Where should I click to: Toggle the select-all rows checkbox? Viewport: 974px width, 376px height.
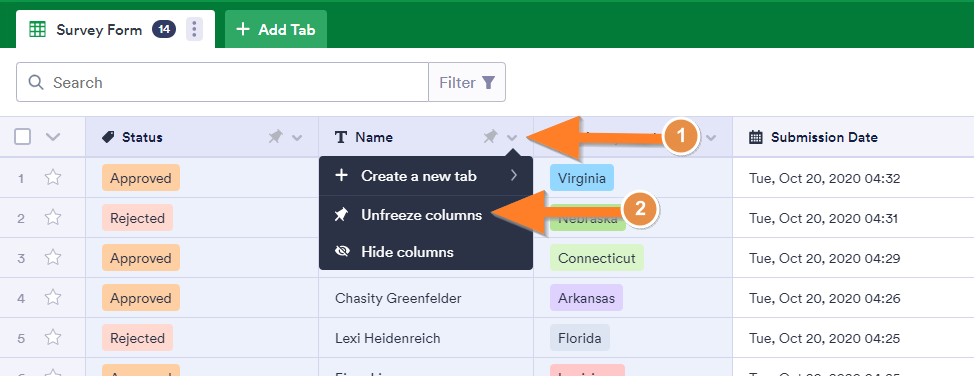click(22, 137)
